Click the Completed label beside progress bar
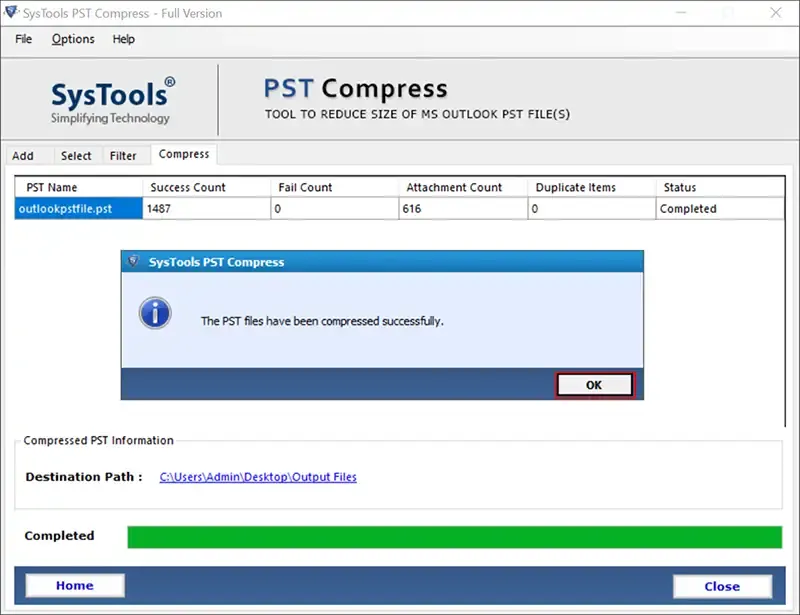This screenshot has height=615, width=800. click(x=59, y=535)
